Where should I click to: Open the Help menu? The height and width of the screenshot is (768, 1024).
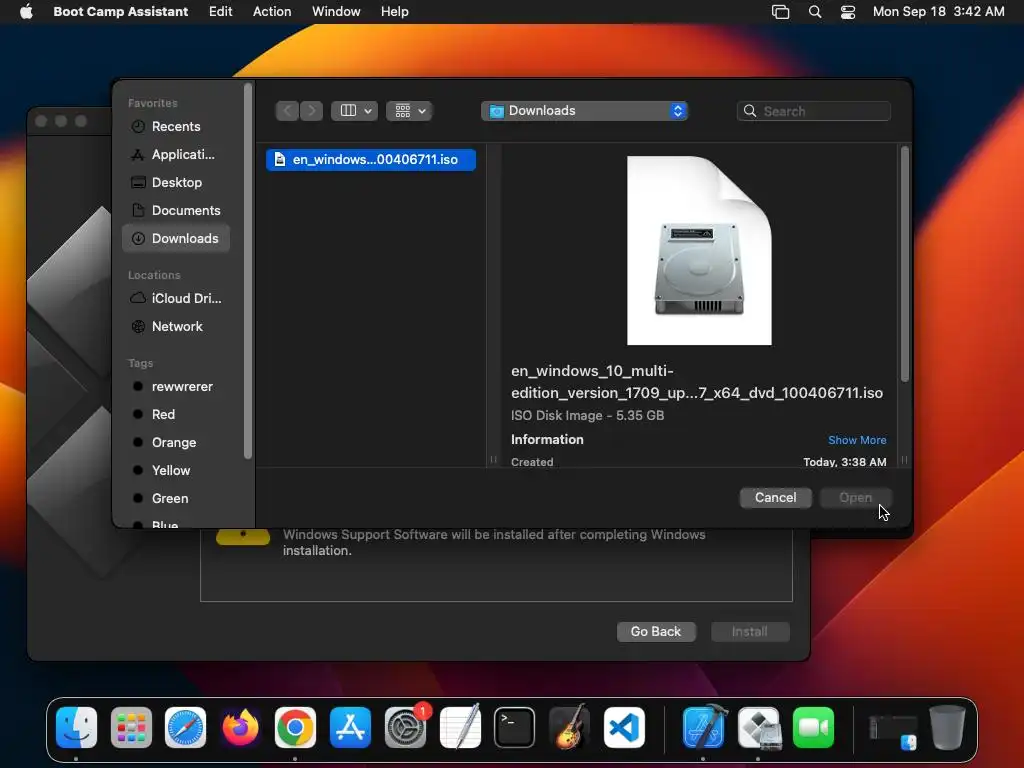394,11
